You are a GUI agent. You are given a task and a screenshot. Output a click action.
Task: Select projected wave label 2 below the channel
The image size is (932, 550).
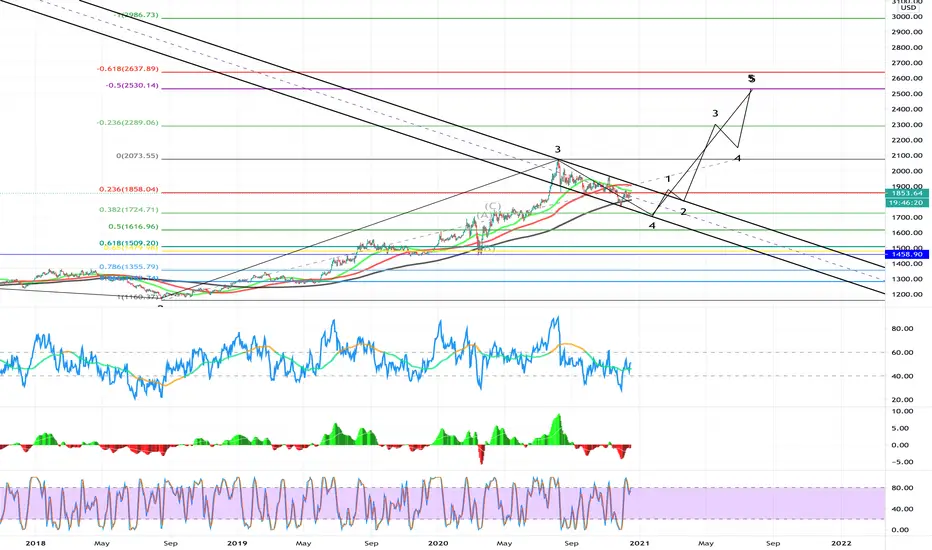pos(683,212)
